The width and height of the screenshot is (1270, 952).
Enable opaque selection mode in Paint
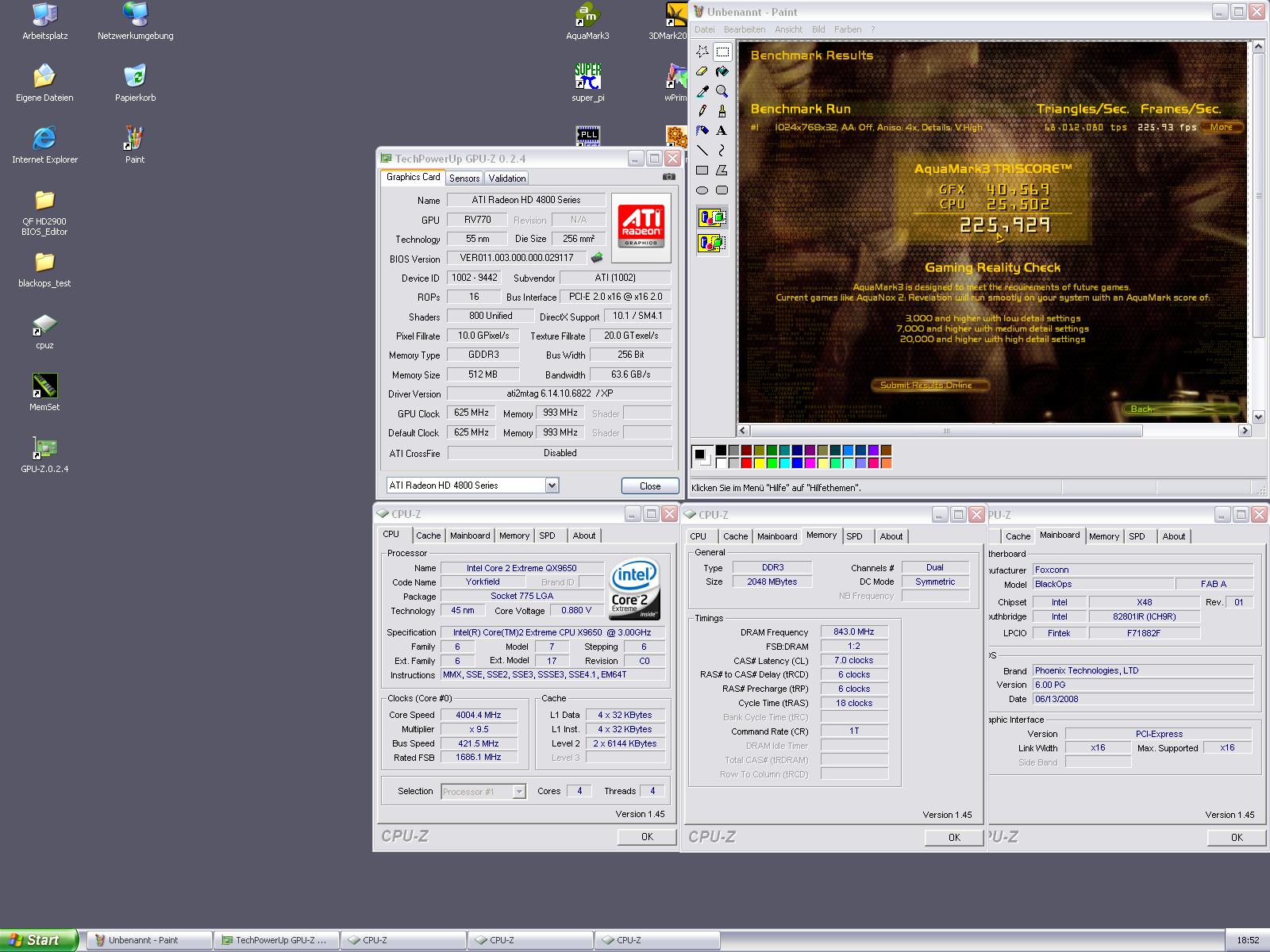click(x=711, y=217)
